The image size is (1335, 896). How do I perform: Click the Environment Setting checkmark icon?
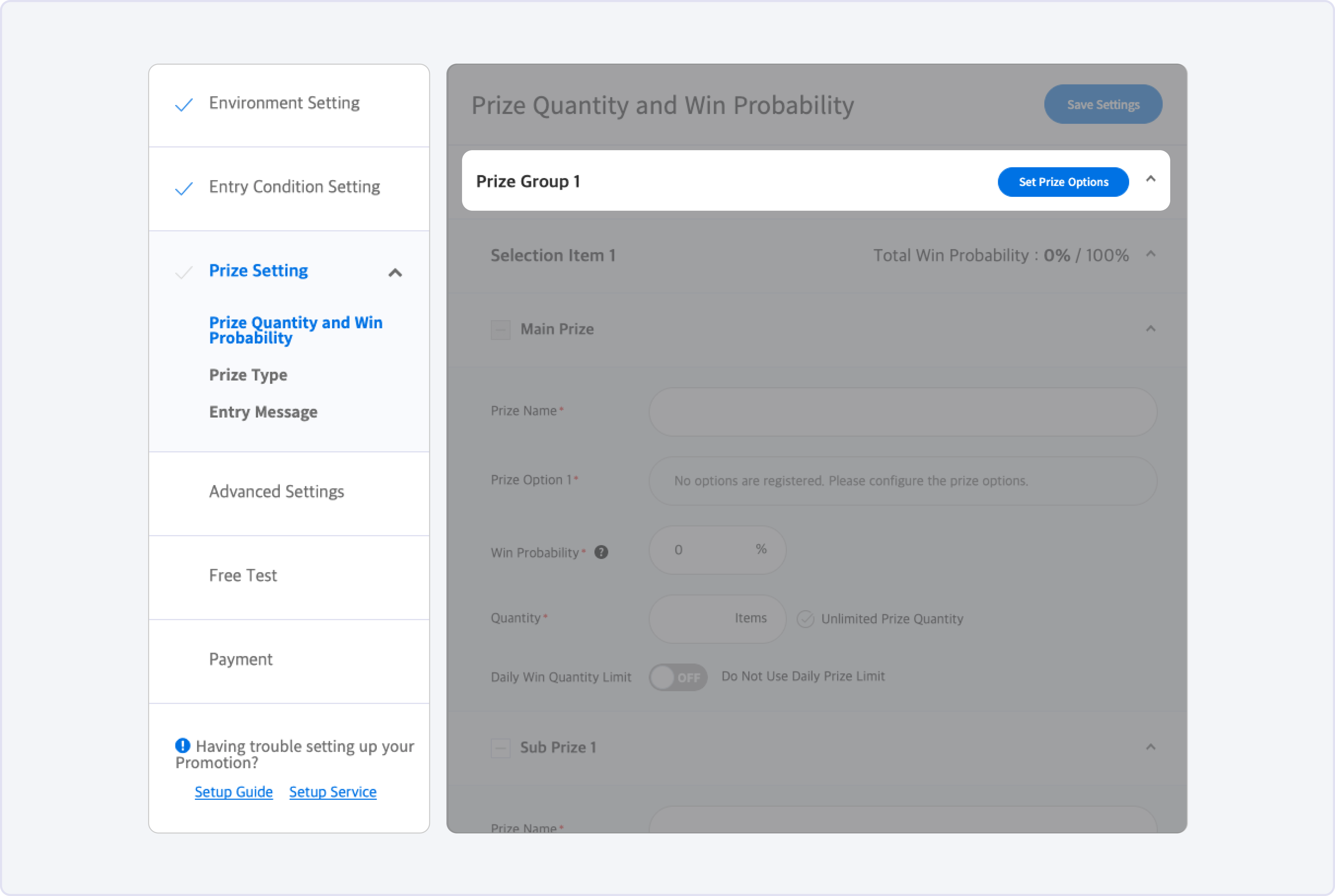(184, 105)
